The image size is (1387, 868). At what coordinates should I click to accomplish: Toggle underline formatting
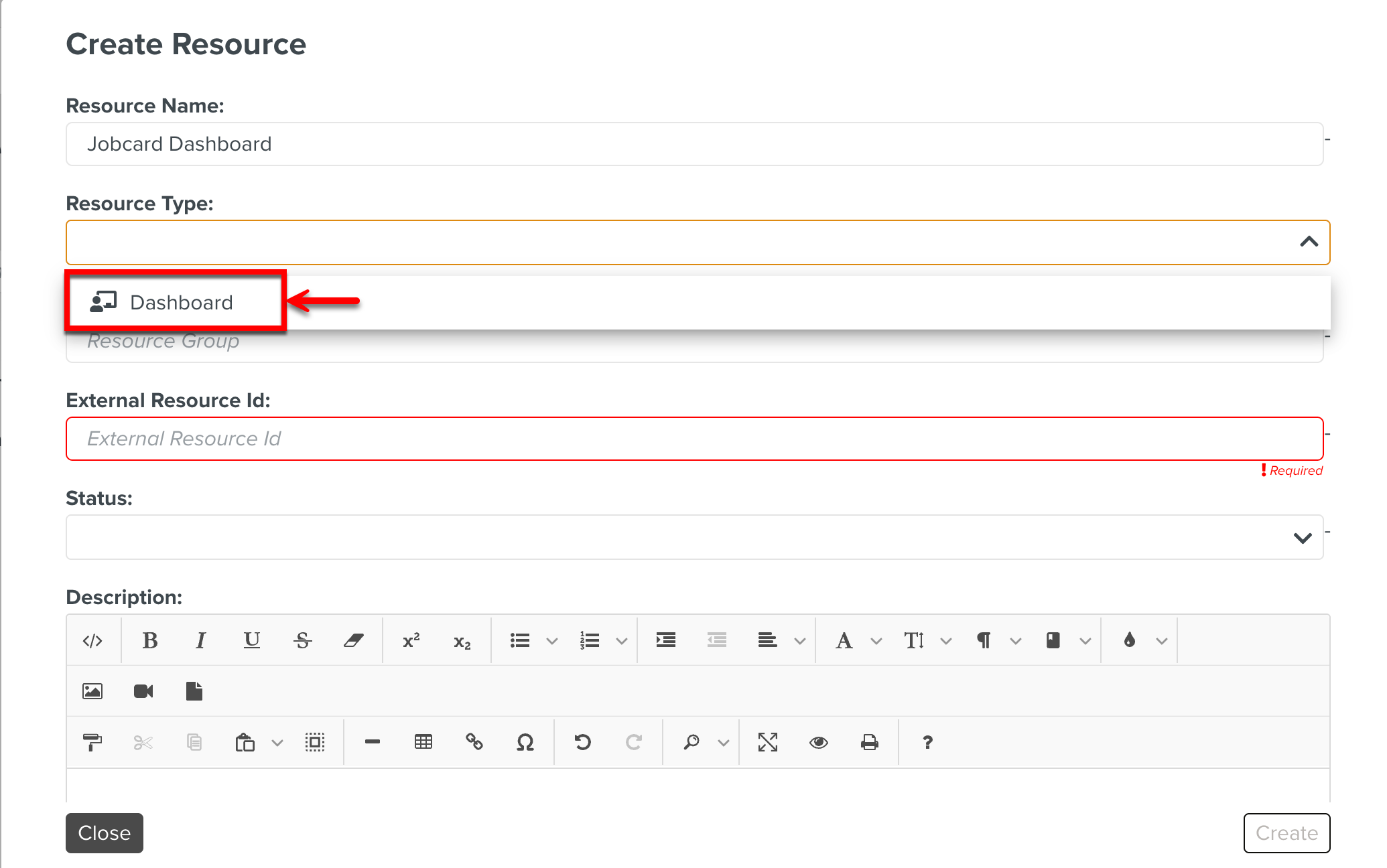click(251, 641)
